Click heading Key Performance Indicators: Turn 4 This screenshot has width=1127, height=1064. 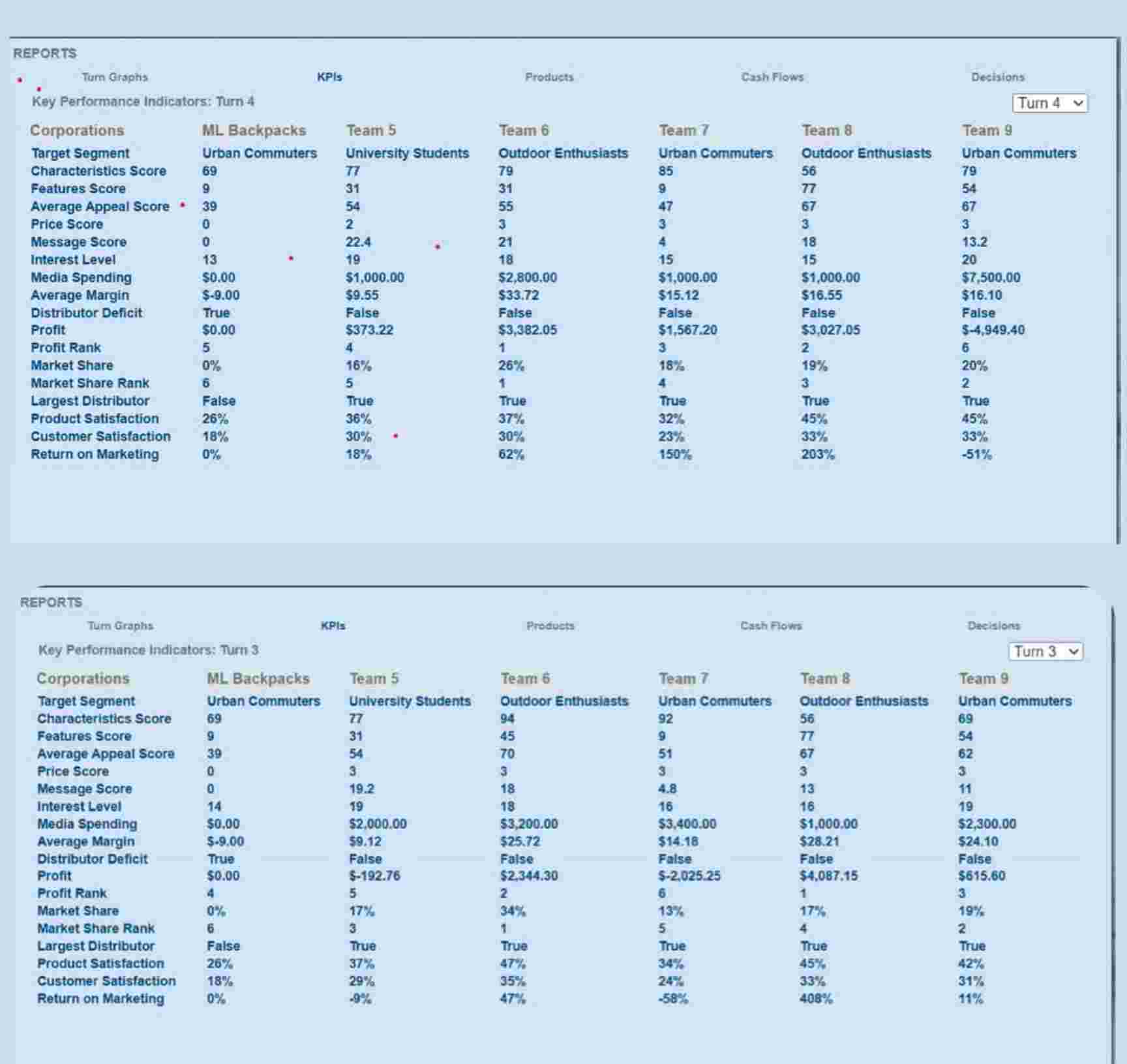[143, 101]
